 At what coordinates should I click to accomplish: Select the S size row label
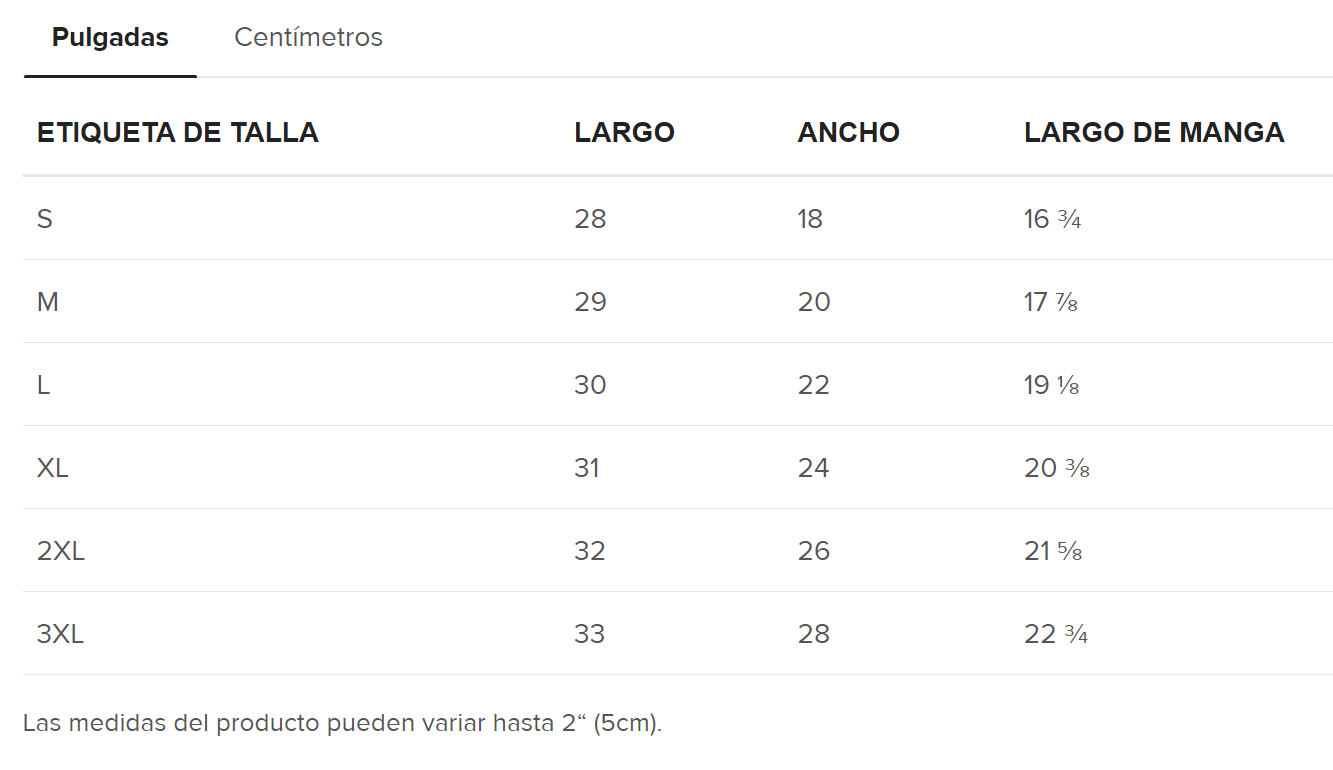pyautogui.click(x=45, y=219)
